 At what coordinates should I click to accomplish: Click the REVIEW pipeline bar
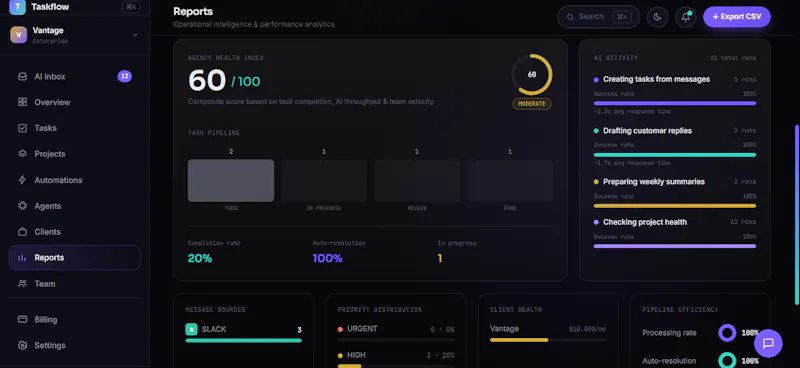click(417, 181)
